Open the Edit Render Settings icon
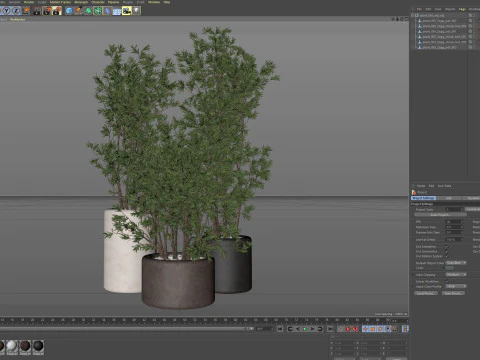480x360 pixels. click(57, 11)
